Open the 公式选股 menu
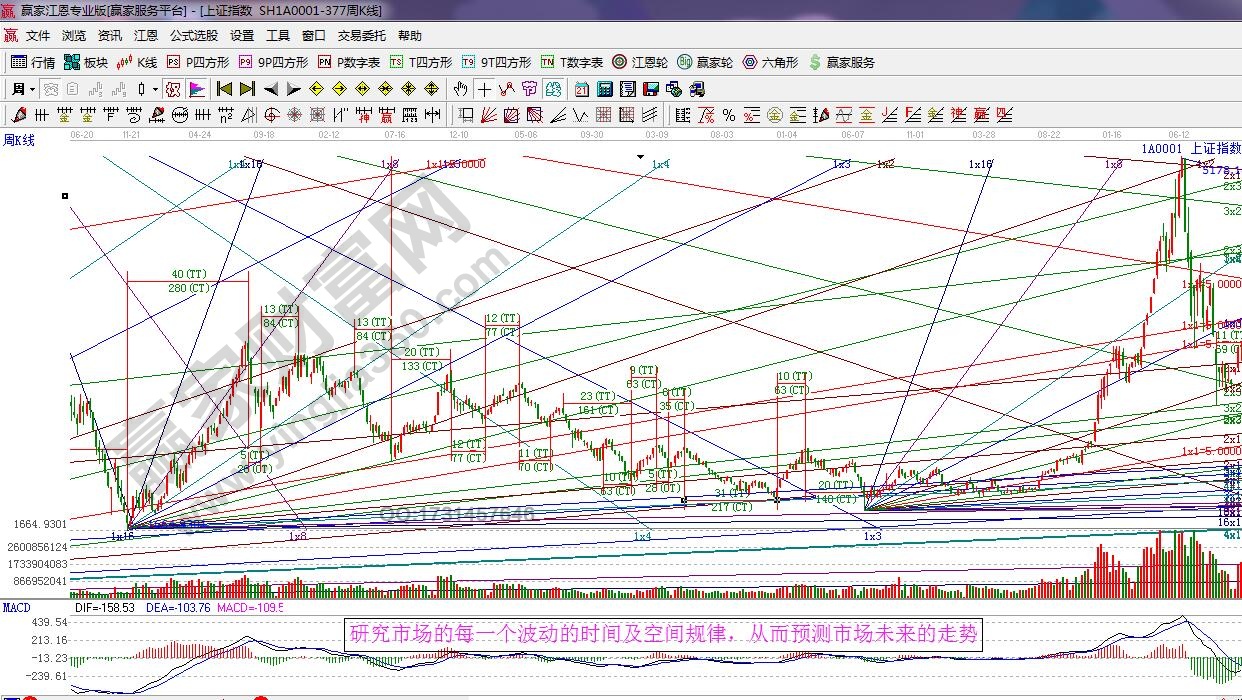The width and height of the screenshot is (1242, 700). tap(193, 36)
